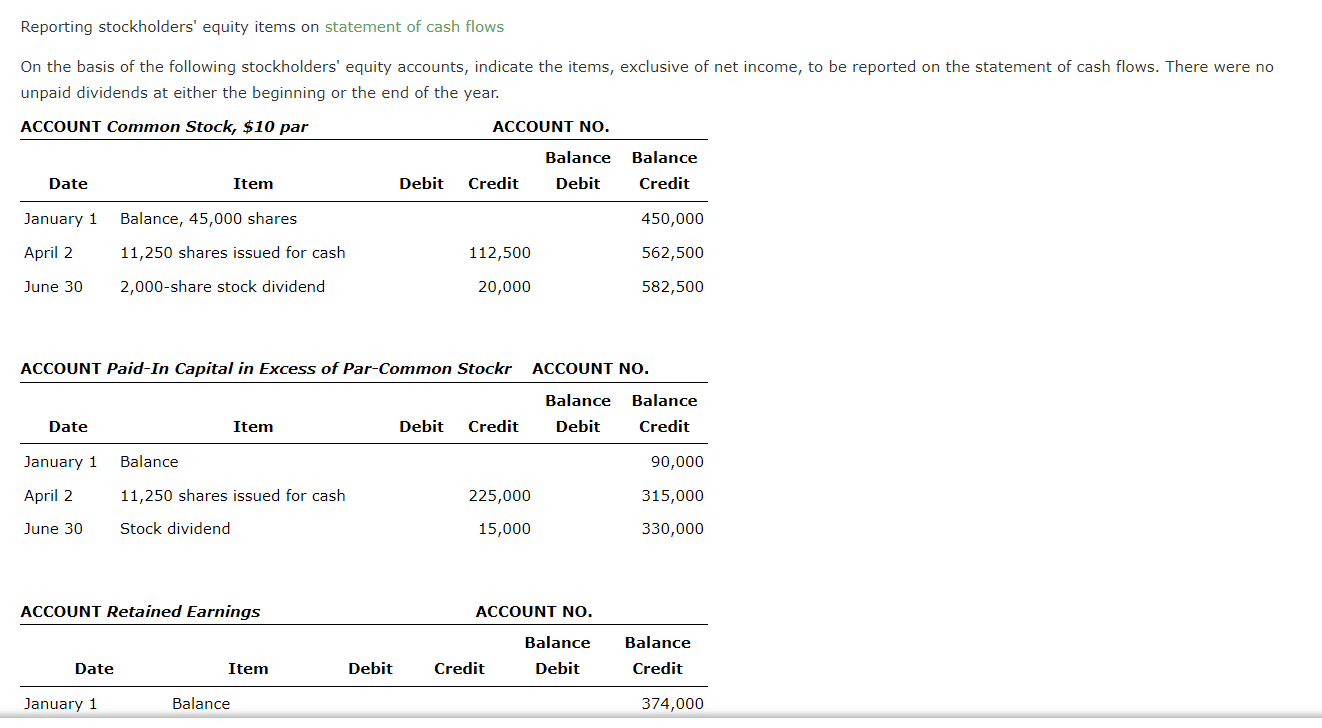Click 'Balance' item in Retained Earnings table

point(201,704)
